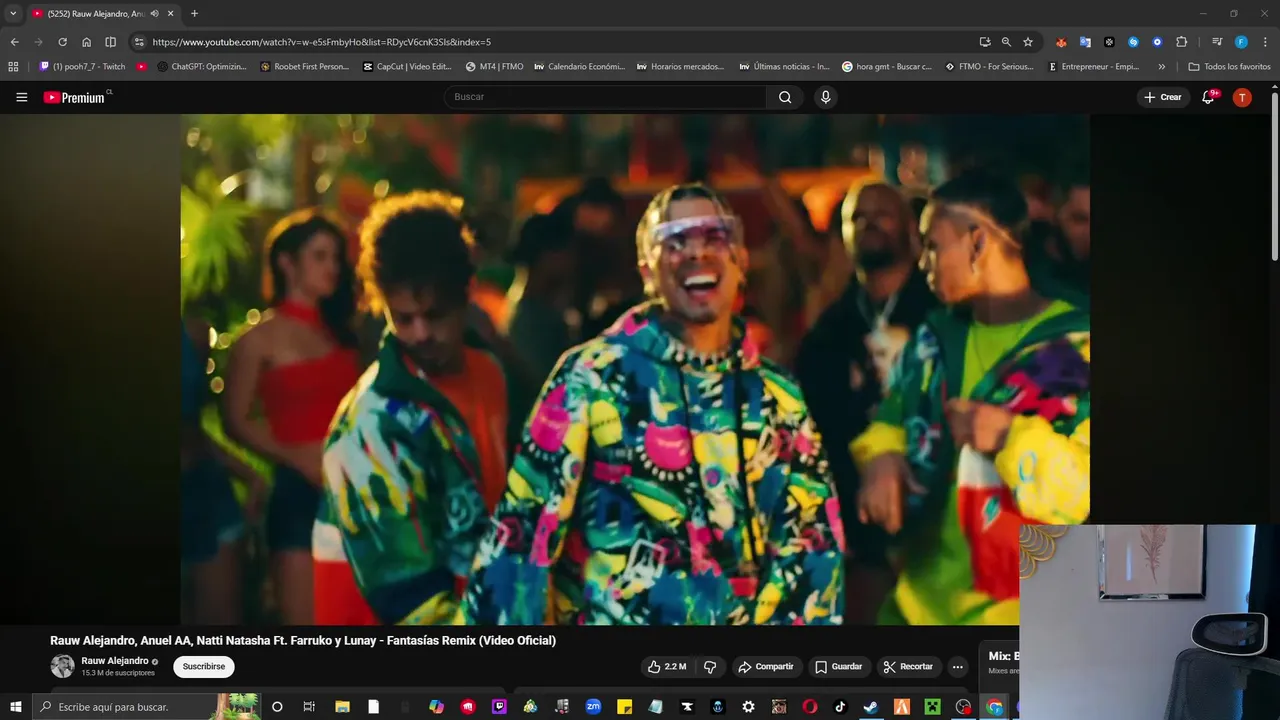Image resolution: width=1280 pixels, height=720 pixels.
Task: Open the Rauw Alejandro channel name
Action: tap(115, 661)
